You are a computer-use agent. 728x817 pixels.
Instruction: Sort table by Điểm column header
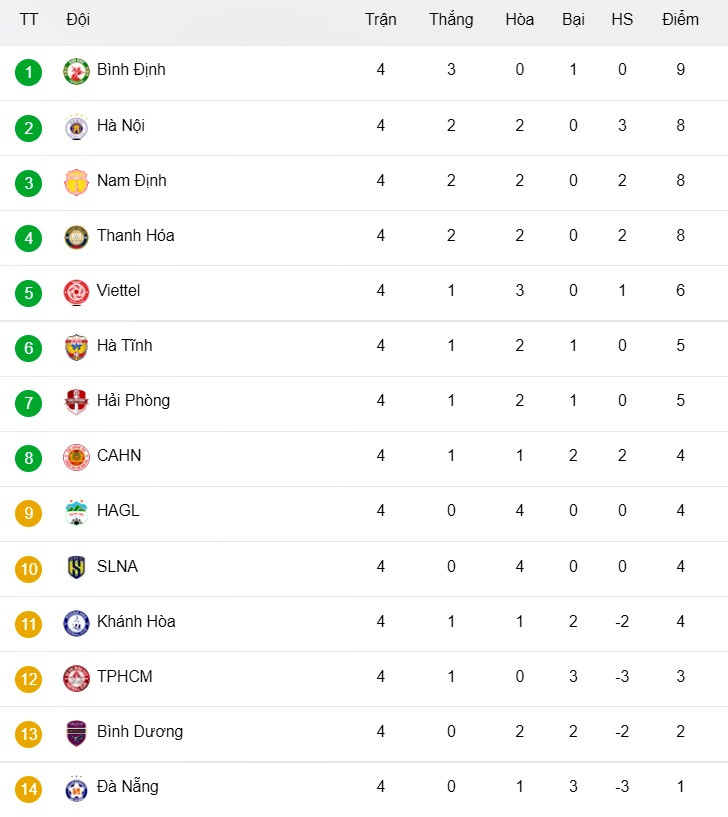click(x=680, y=20)
